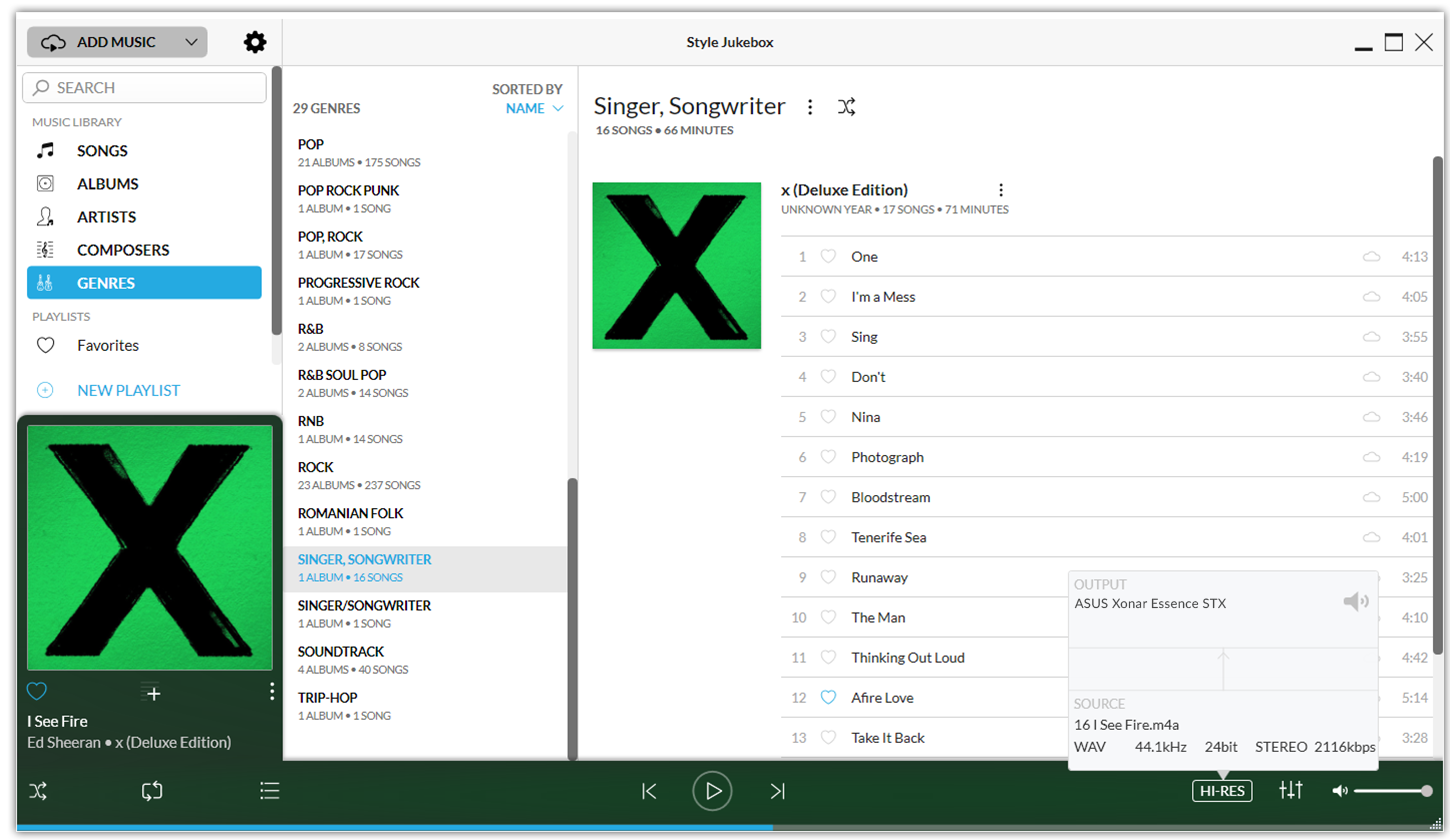Click the cloud icon on the Tenerife Sea track
Viewport: 1450px width, 840px height.
pos(1372,537)
